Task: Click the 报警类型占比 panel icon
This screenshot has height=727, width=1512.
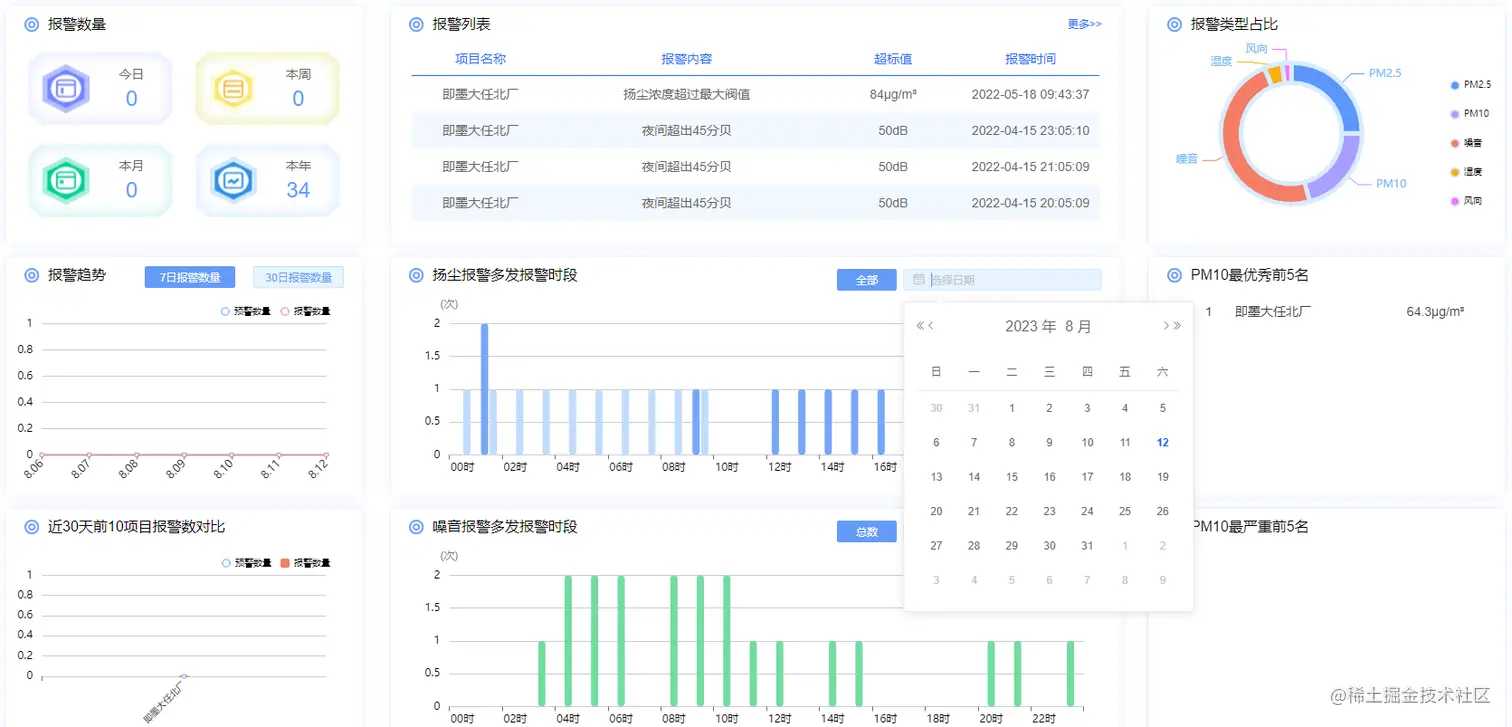Action: [1173, 23]
